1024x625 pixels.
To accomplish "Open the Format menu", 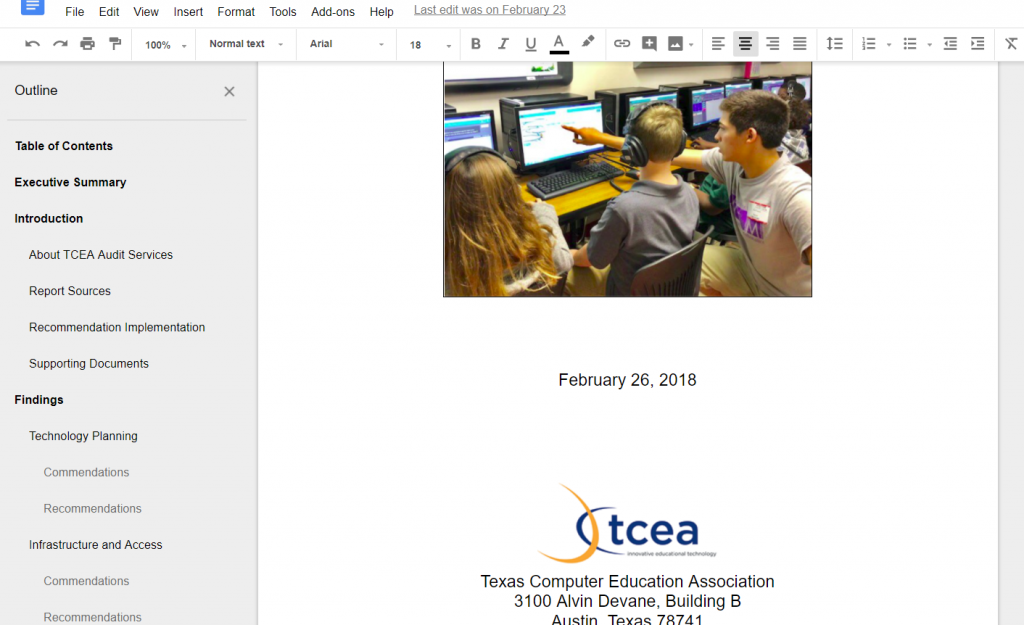I will (236, 12).
